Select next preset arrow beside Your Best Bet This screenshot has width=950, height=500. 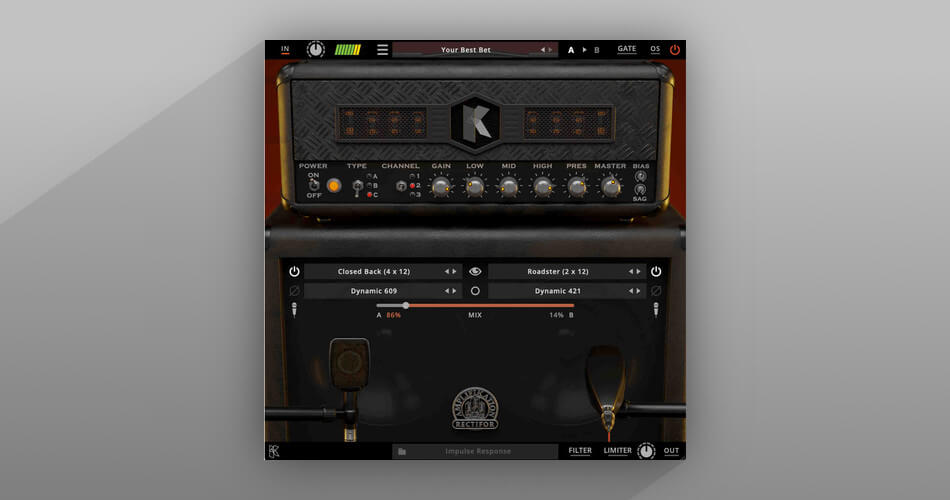(x=550, y=50)
